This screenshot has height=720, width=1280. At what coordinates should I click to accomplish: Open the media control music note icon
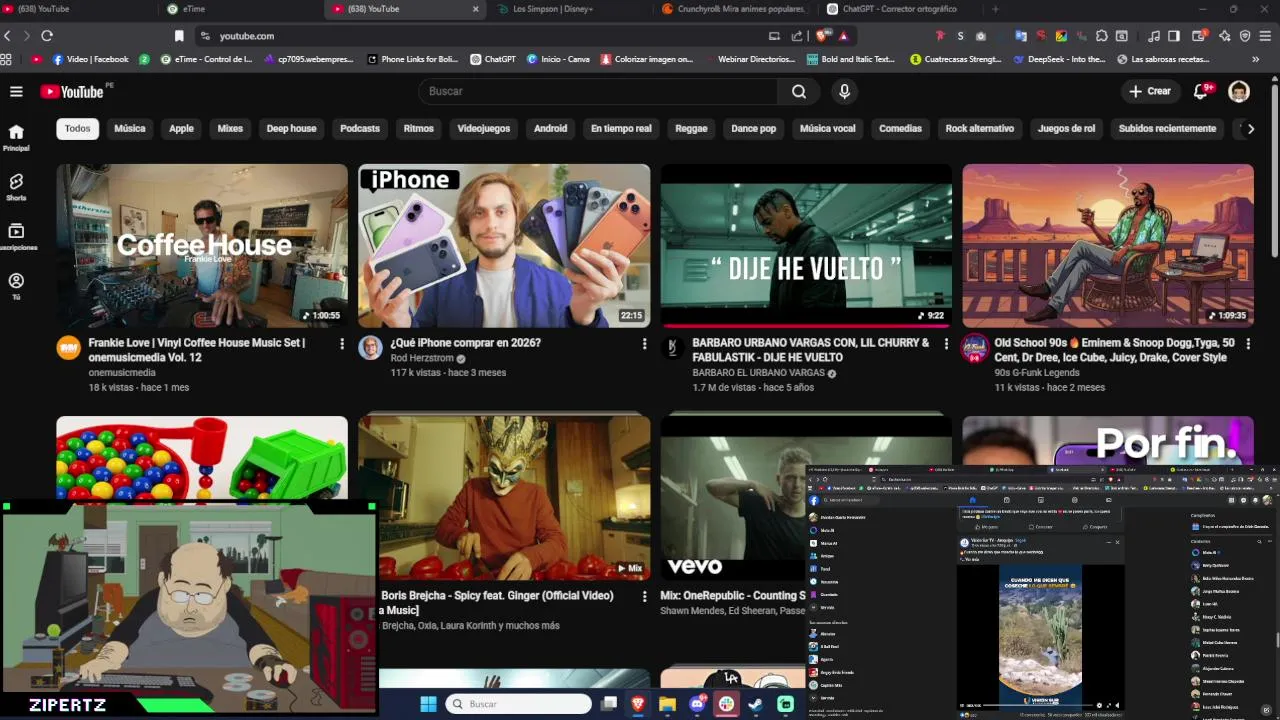(1154, 36)
